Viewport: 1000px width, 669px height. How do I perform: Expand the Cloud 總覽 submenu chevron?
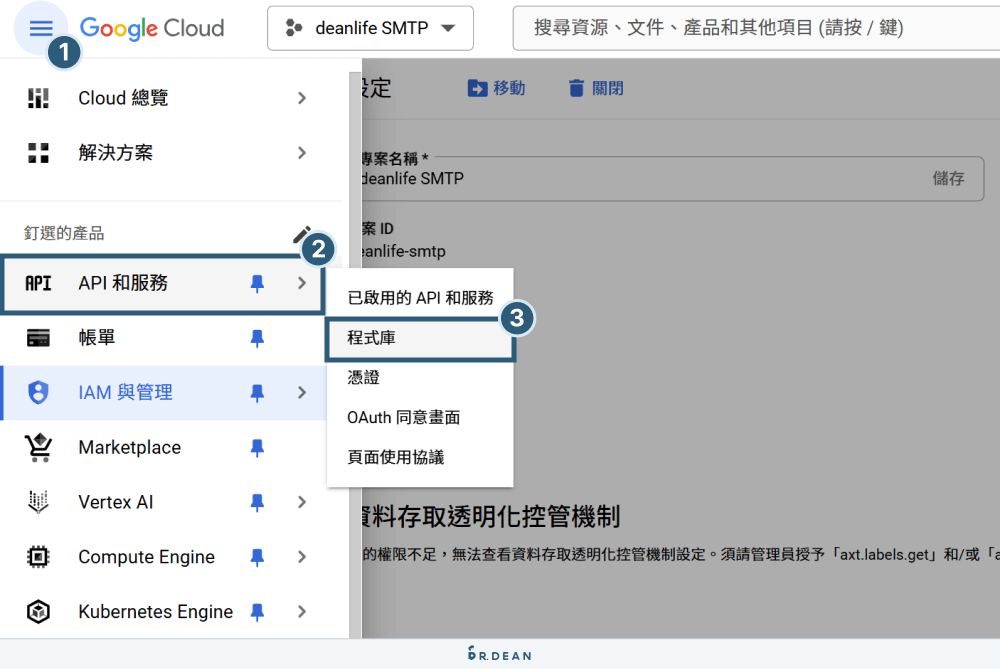(302, 97)
